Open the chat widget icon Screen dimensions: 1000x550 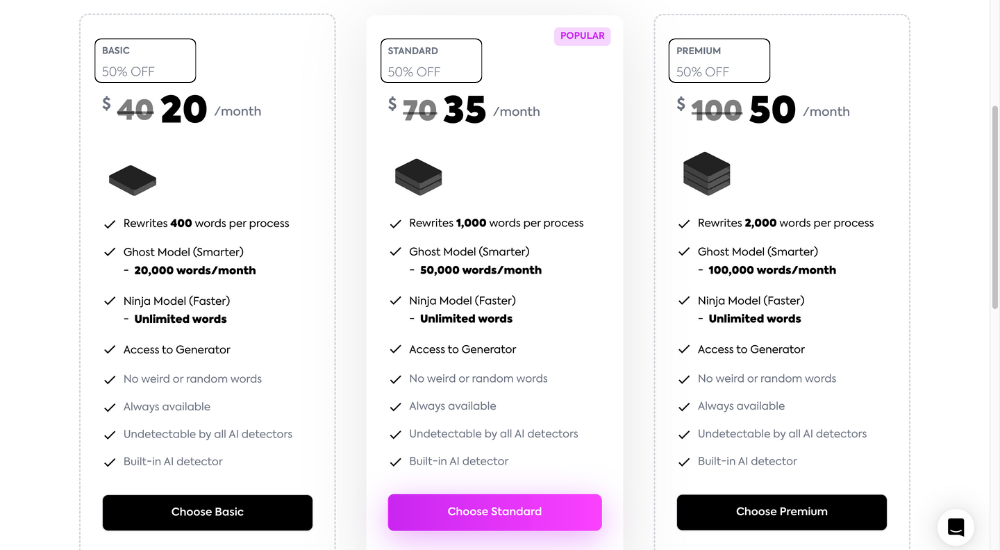(x=955, y=527)
